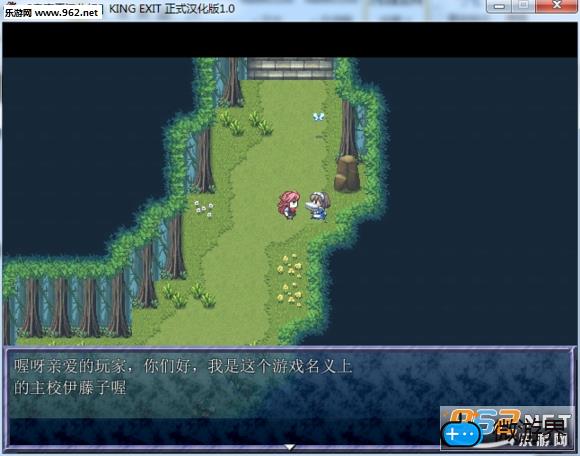580x456 pixels.
Task: Maximize the game window
Action: (x=523, y=6)
